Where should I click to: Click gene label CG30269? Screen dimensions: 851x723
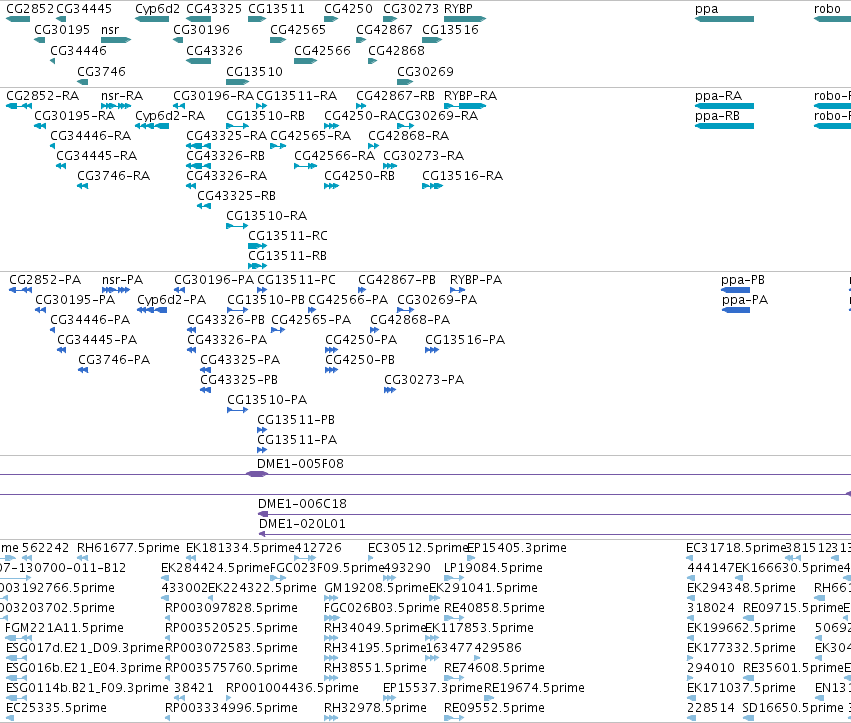[x=426, y=72]
